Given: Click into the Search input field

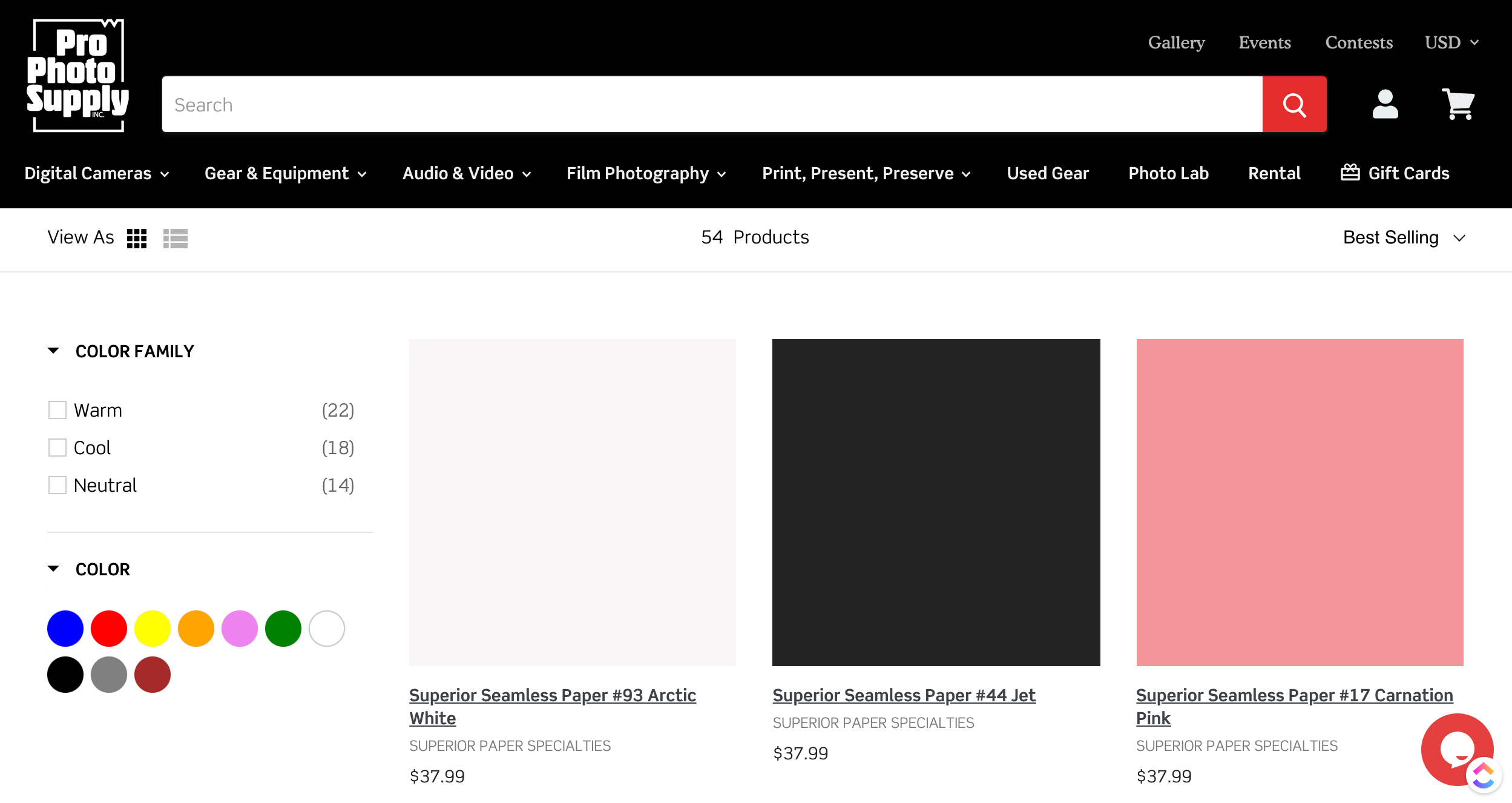Looking at the screenshot, I should tap(712, 104).
